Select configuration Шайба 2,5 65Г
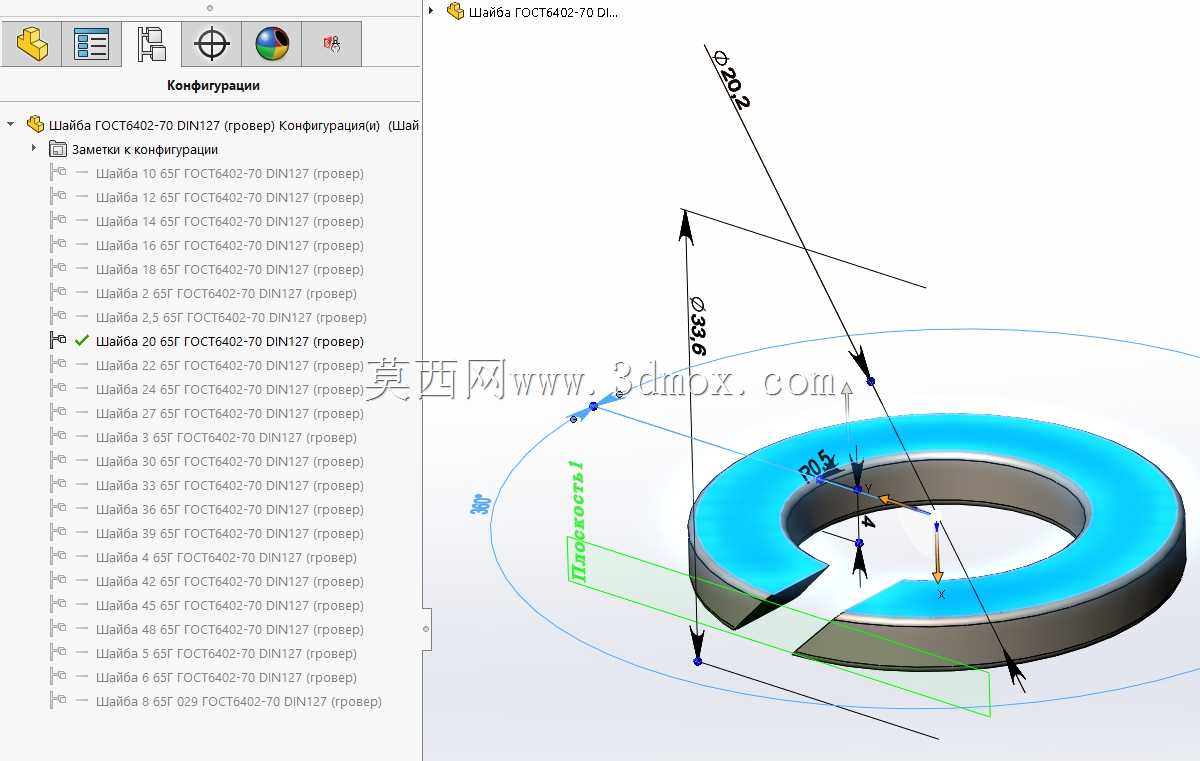Image resolution: width=1200 pixels, height=761 pixels. coord(231,317)
